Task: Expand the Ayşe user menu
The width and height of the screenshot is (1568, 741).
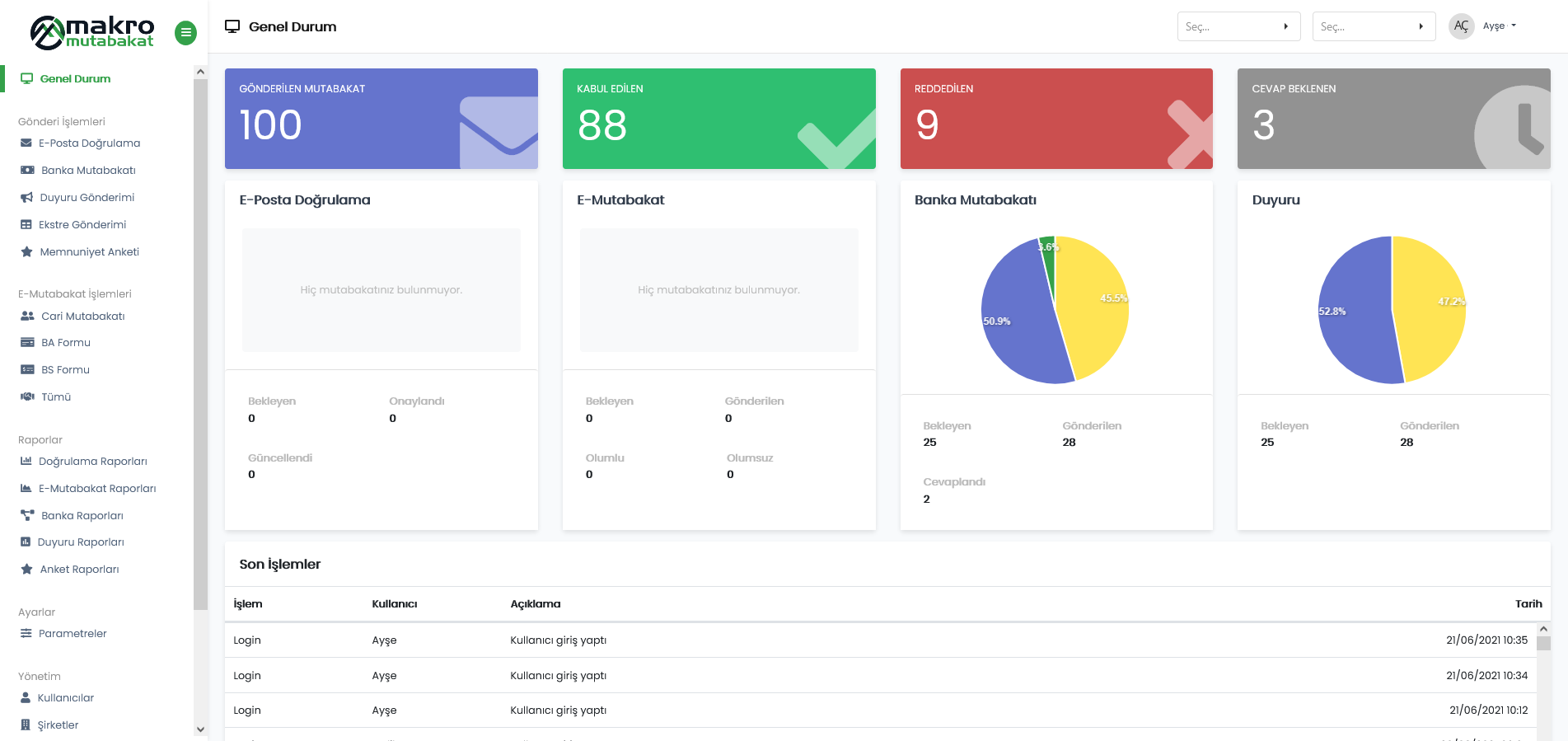Action: click(1499, 26)
